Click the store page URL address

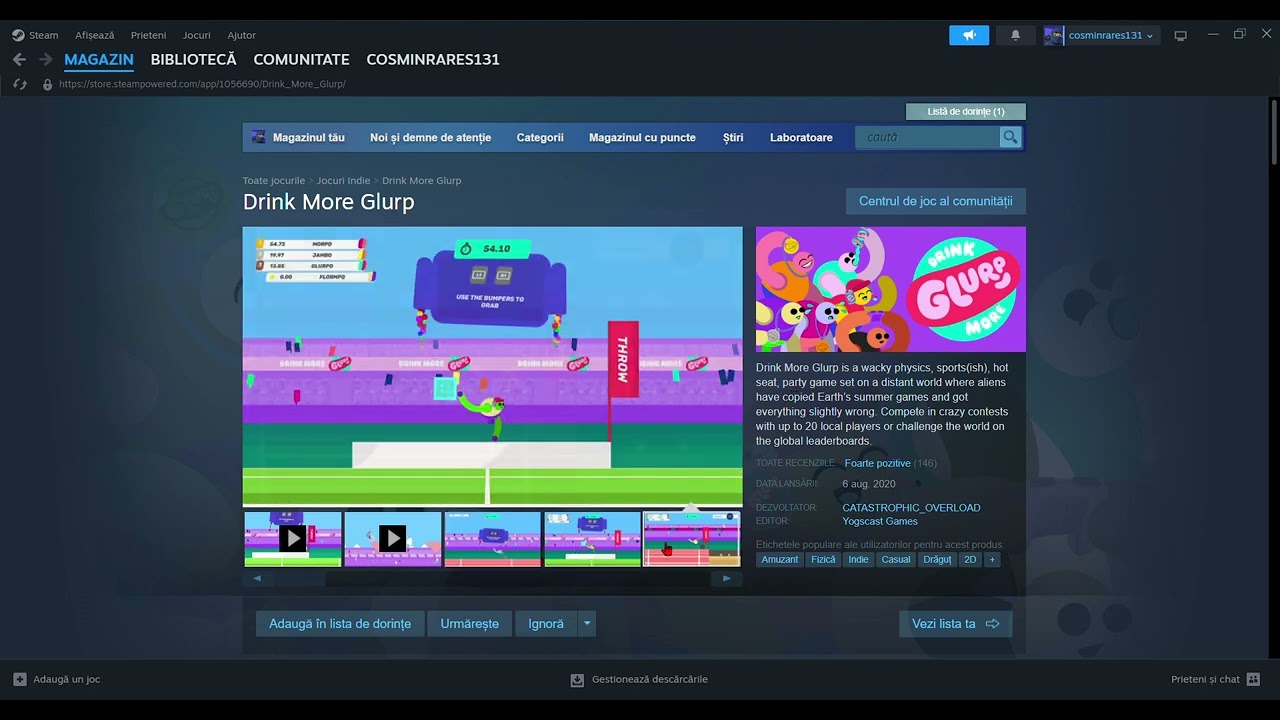pos(202,84)
